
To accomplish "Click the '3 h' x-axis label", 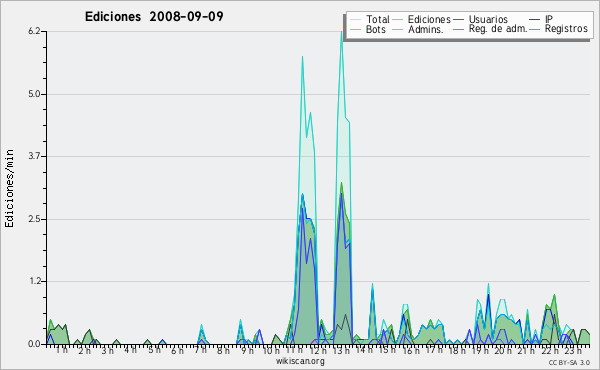I will click(x=108, y=350).
